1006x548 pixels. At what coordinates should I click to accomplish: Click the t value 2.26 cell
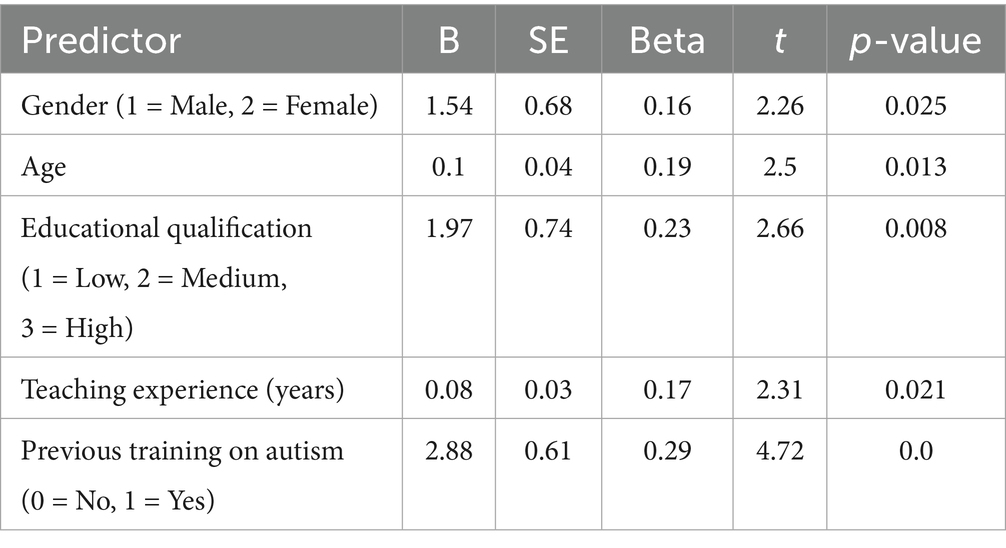(780, 105)
